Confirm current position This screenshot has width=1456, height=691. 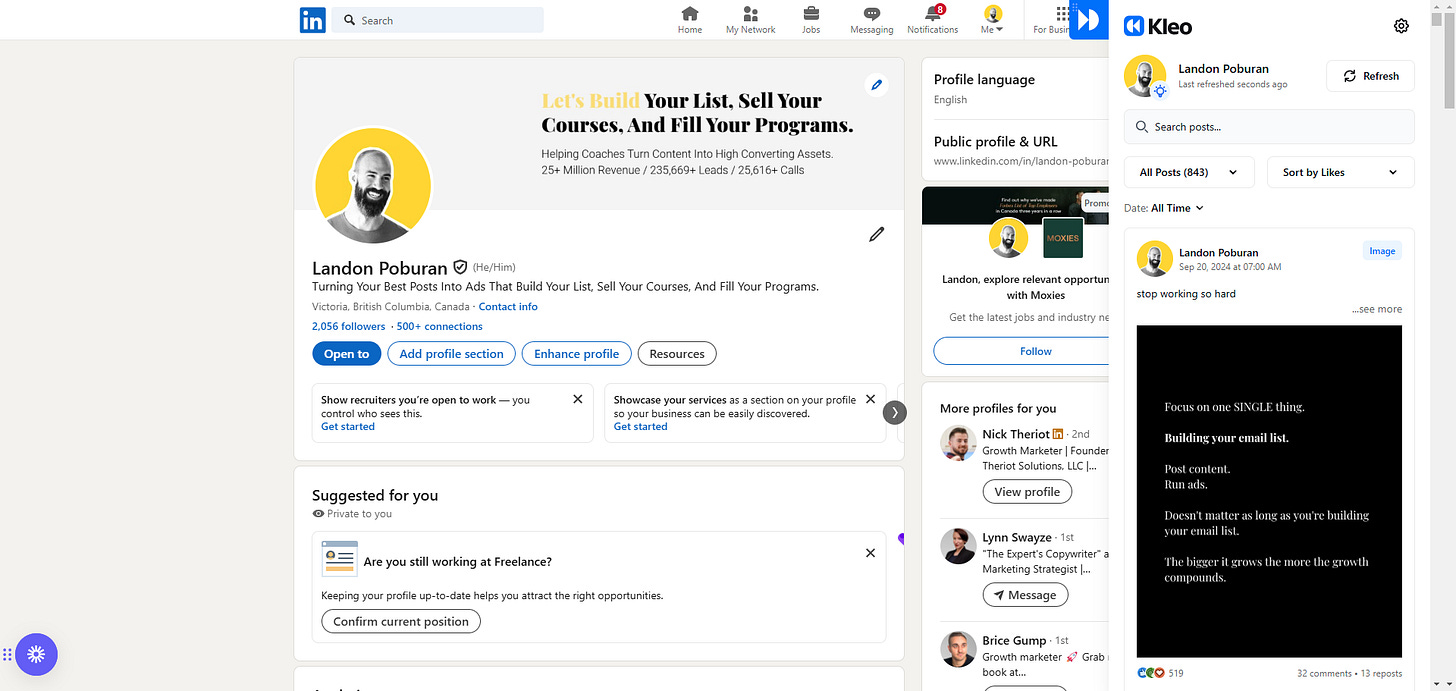(x=401, y=621)
